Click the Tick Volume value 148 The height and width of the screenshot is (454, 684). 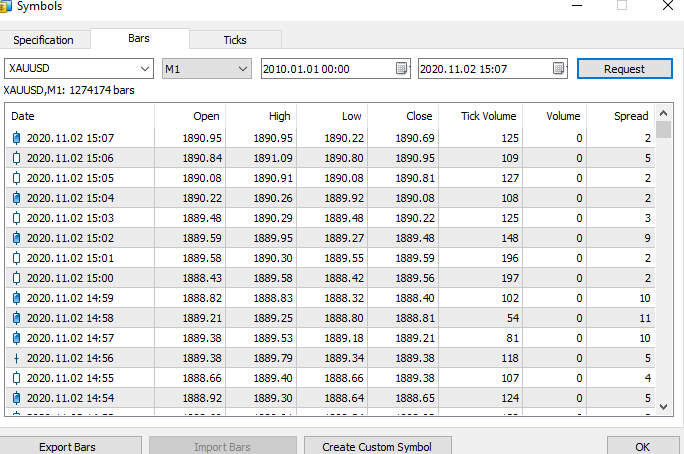tap(510, 238)
